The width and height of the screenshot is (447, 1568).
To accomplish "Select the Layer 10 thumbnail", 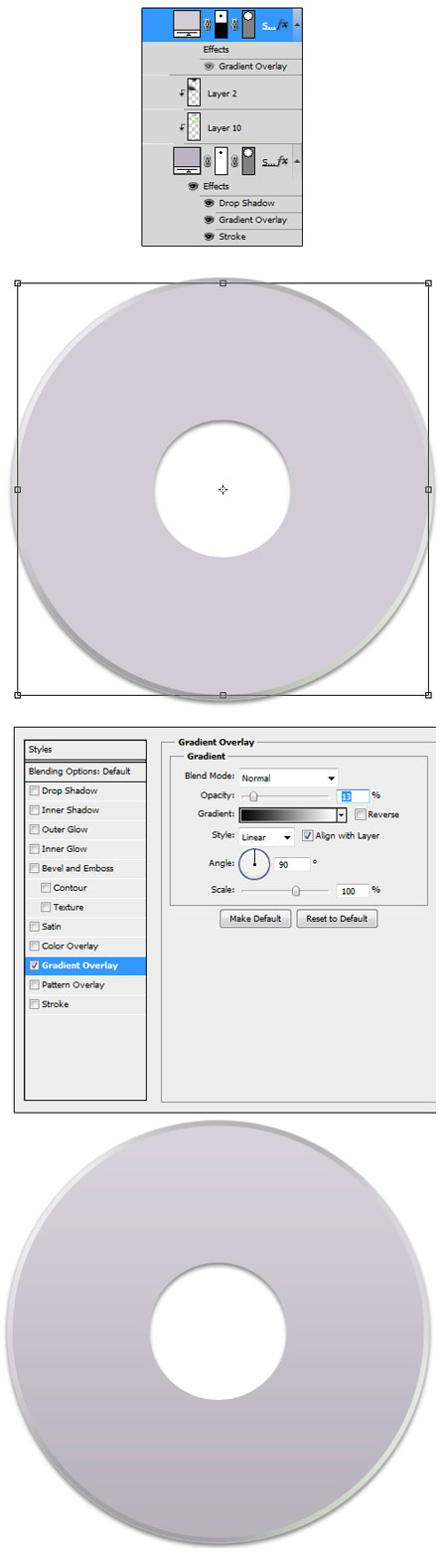I will click(194, 127).
